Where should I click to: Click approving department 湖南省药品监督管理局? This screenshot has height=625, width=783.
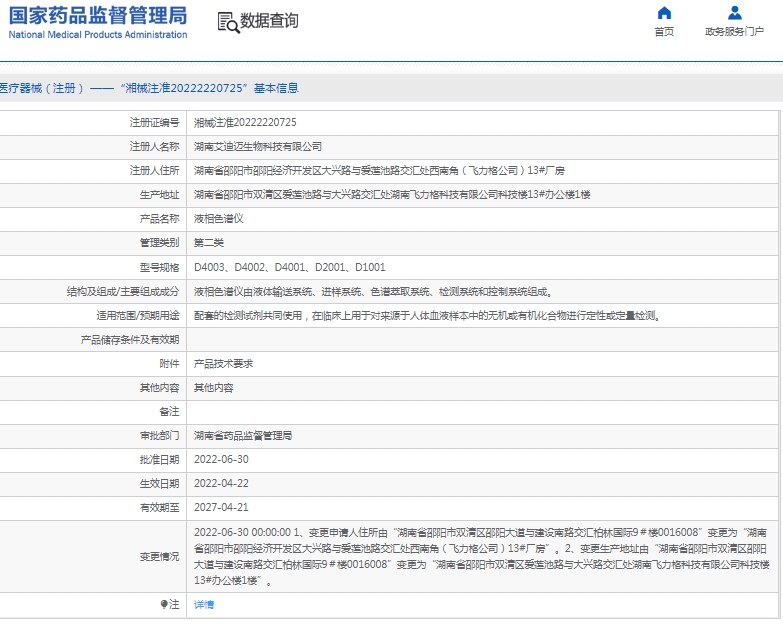[x=243, y=436]
